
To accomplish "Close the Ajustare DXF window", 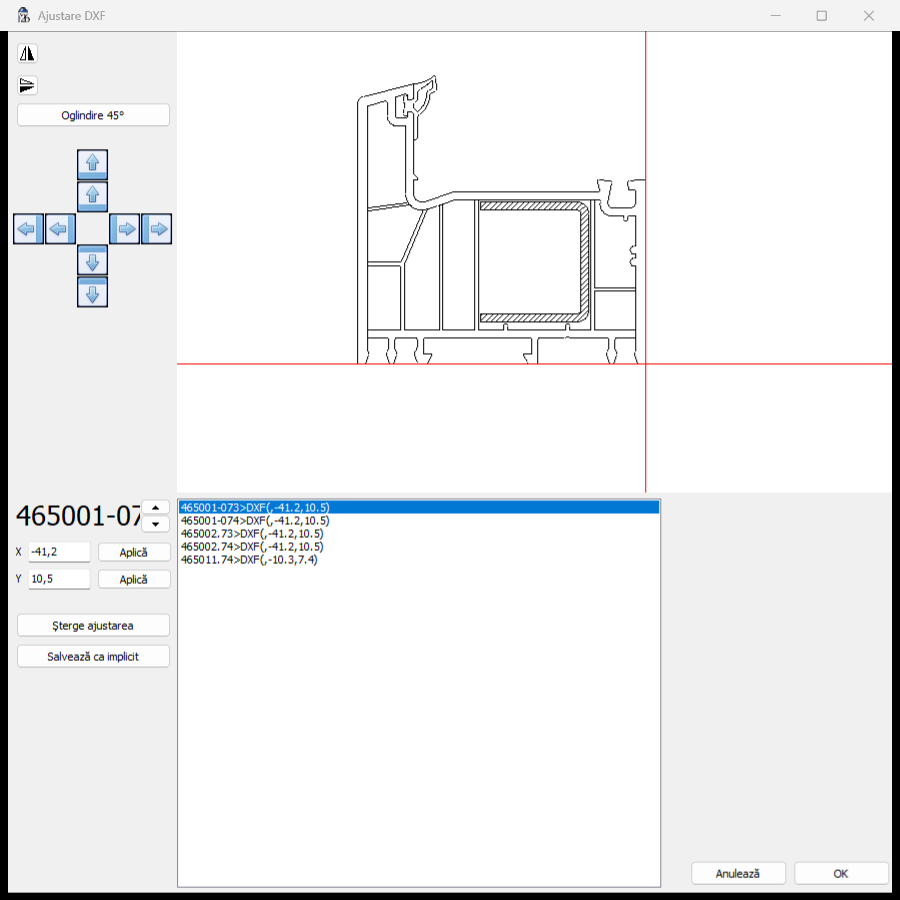I will click(x=869, y=15).
